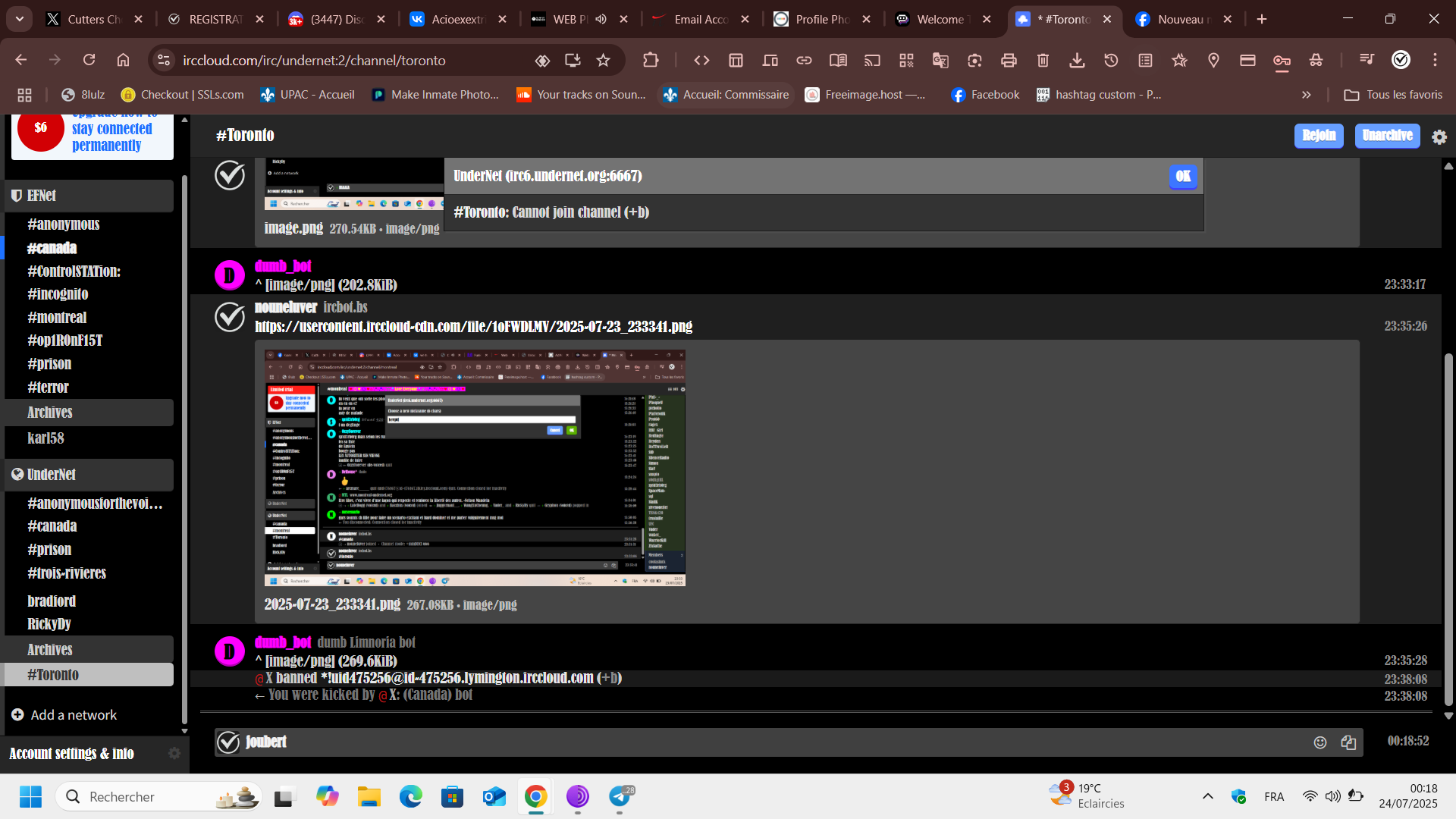Open Telegram from the taskbar

point(620,796)
